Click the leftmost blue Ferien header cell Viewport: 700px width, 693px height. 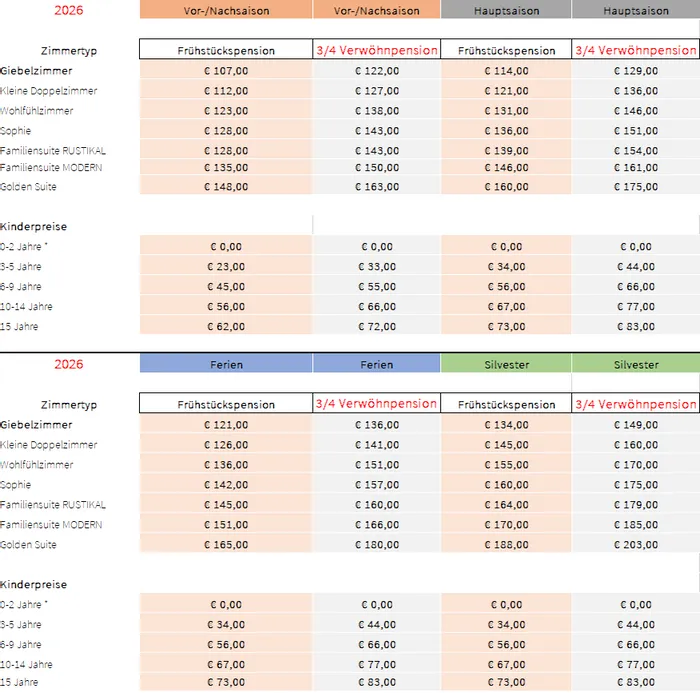pos(225,364)
